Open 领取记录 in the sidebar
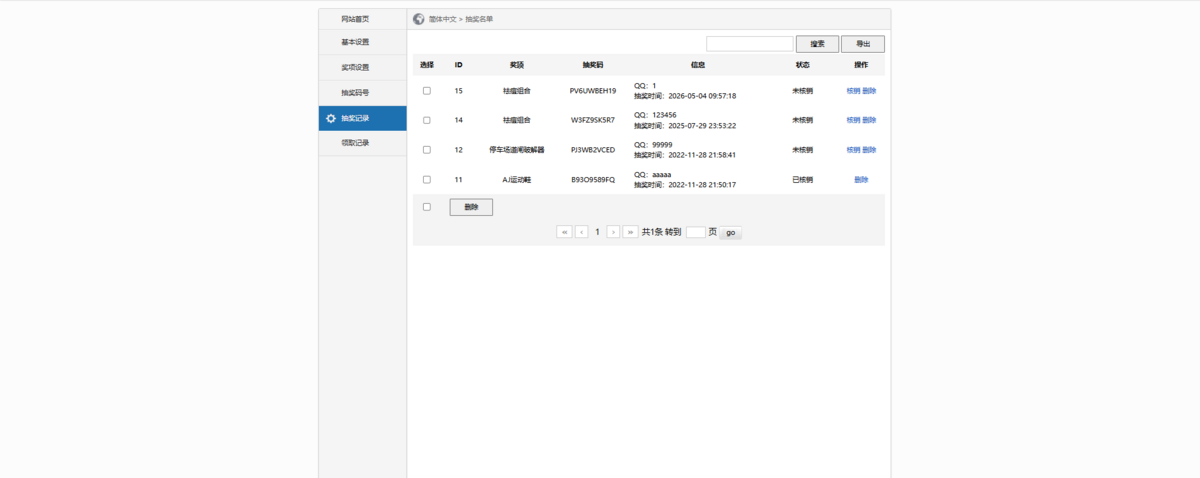Screen dimensions: 1200x478 tap(363, 143)
